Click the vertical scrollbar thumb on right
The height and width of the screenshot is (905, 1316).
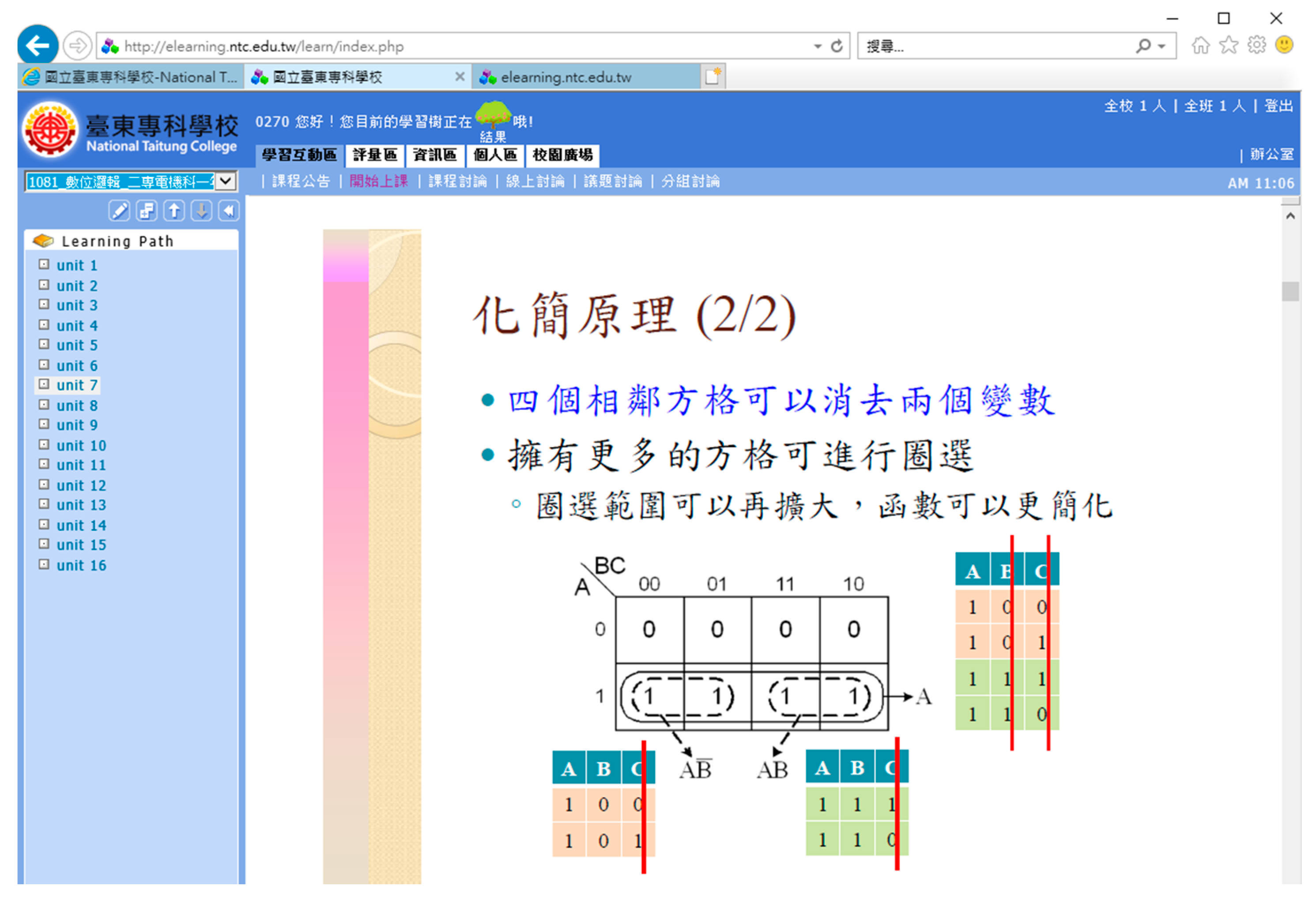click(x=1290, y=292)
